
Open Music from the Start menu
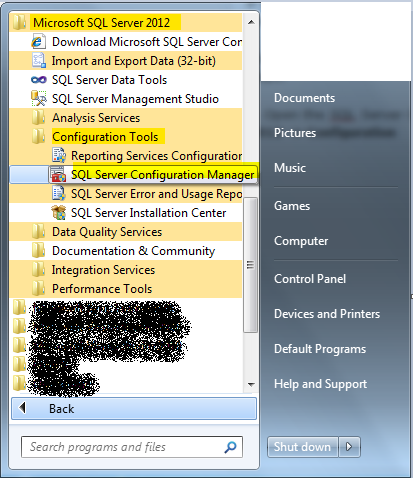pos(290,168)
